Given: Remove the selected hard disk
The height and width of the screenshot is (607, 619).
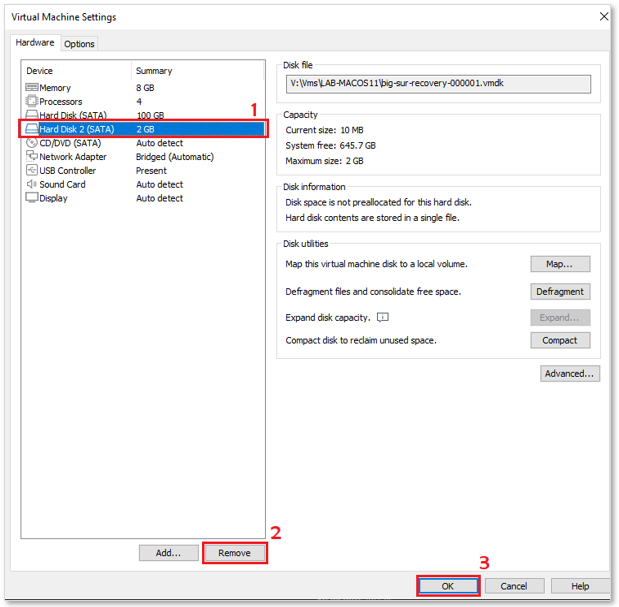Looking at the screenshot, I should click(234, 553).
